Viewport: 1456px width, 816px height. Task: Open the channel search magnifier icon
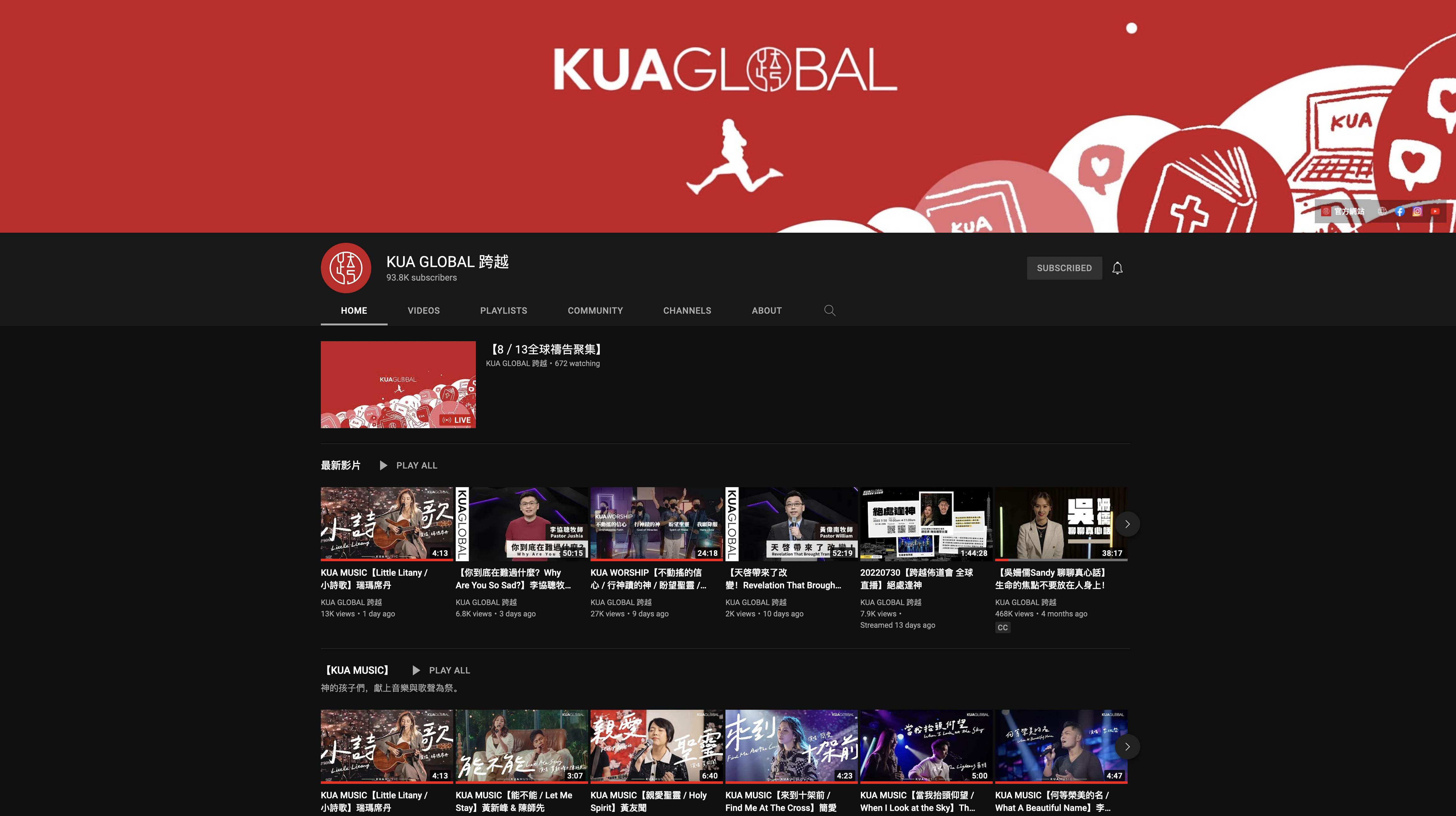[830, 311]
